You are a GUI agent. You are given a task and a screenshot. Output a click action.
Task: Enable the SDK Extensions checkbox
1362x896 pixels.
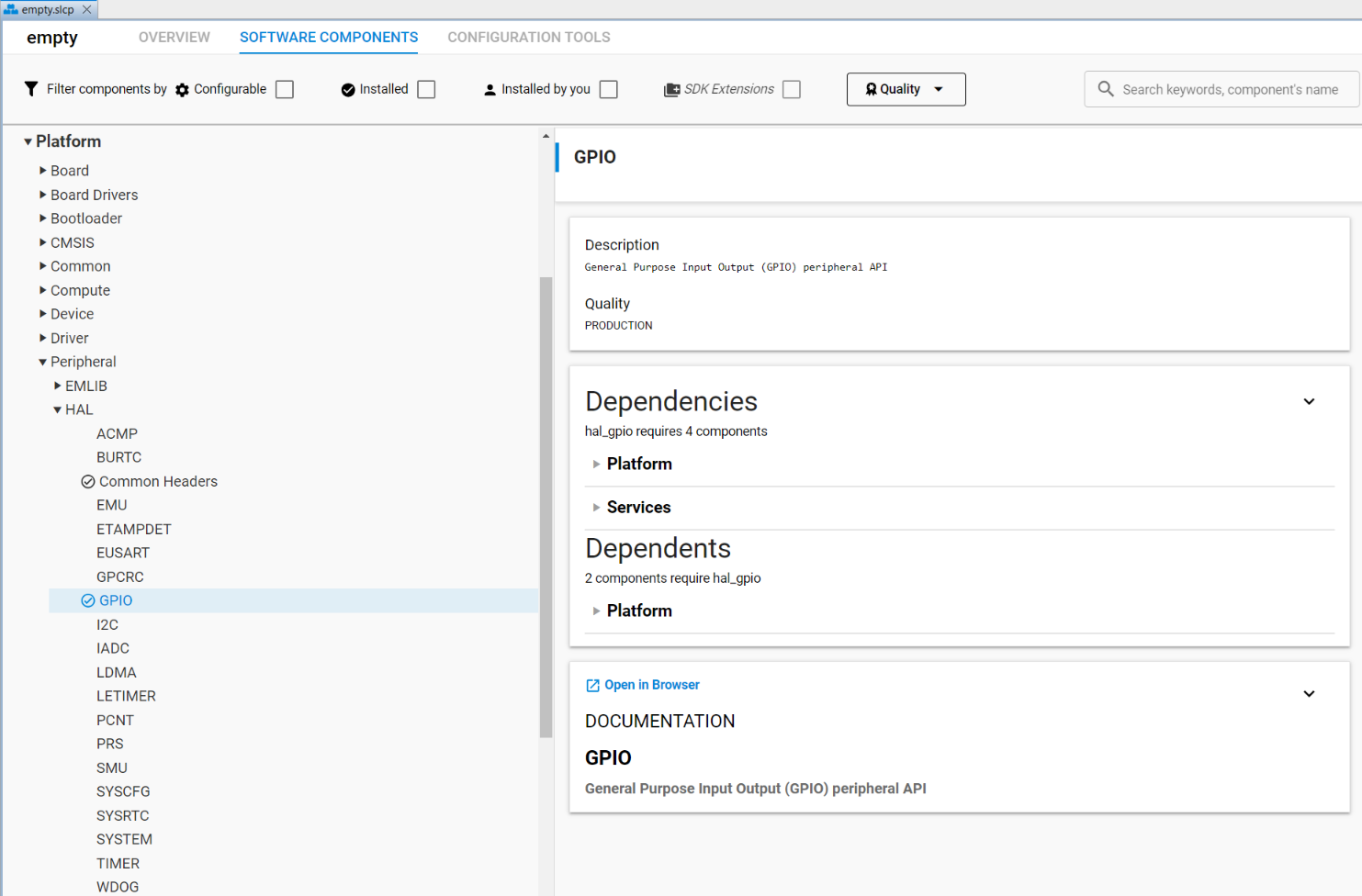(x=791, y=89)
